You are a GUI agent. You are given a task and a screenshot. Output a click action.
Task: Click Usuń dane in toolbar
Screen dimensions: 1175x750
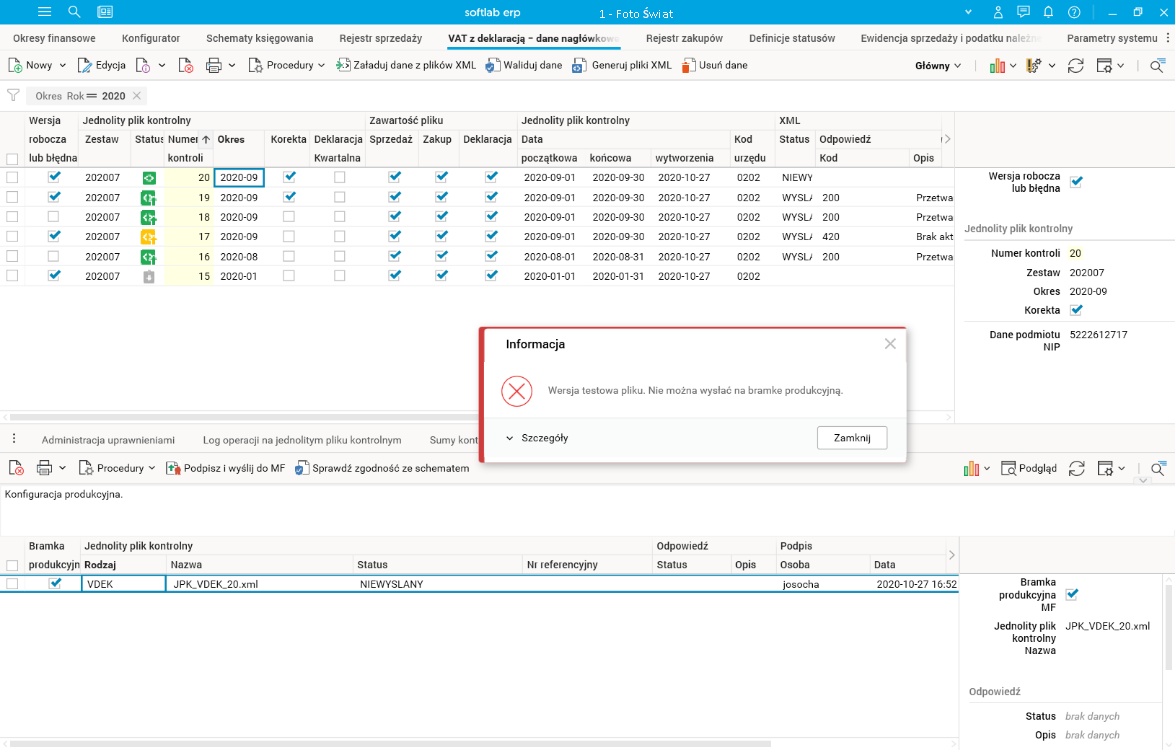714,65
